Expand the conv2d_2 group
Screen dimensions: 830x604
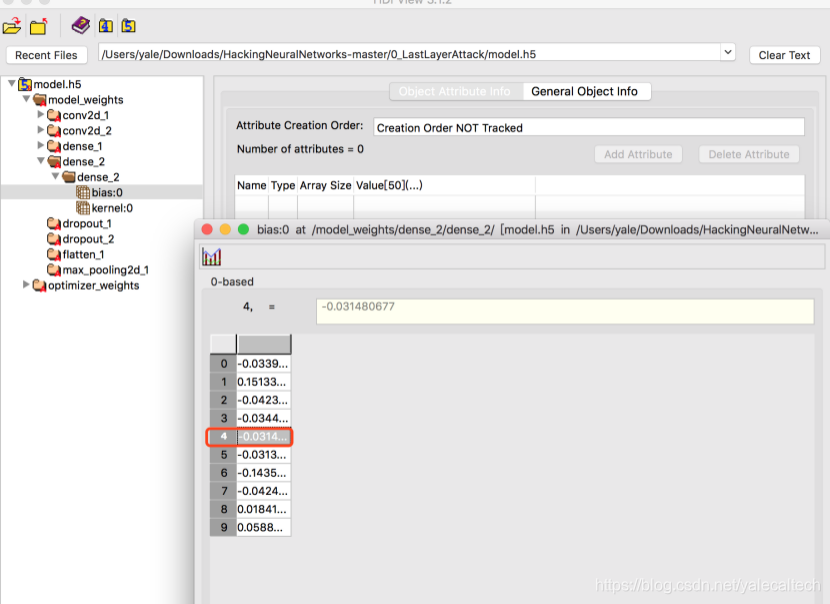coord(41,129)
